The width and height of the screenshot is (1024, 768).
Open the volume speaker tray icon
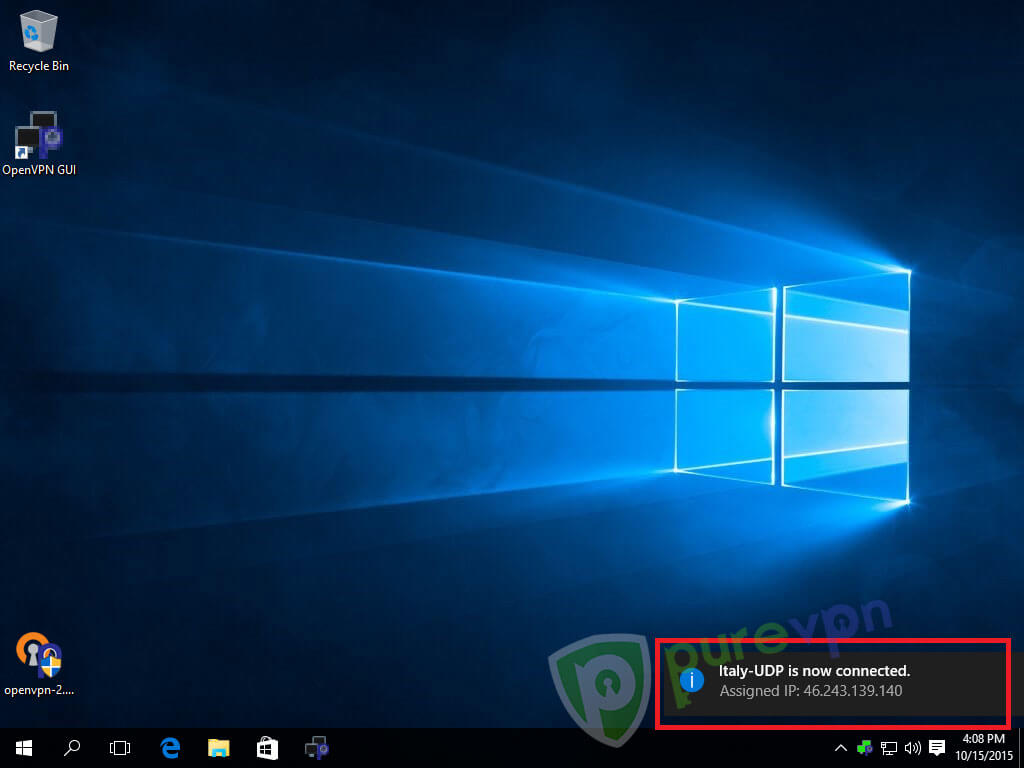click(x=912, y=748)
